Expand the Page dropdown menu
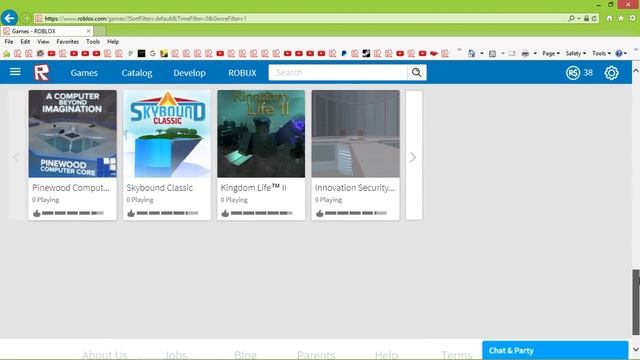Viewport: 640px width, 360px height. pos(551,53)
